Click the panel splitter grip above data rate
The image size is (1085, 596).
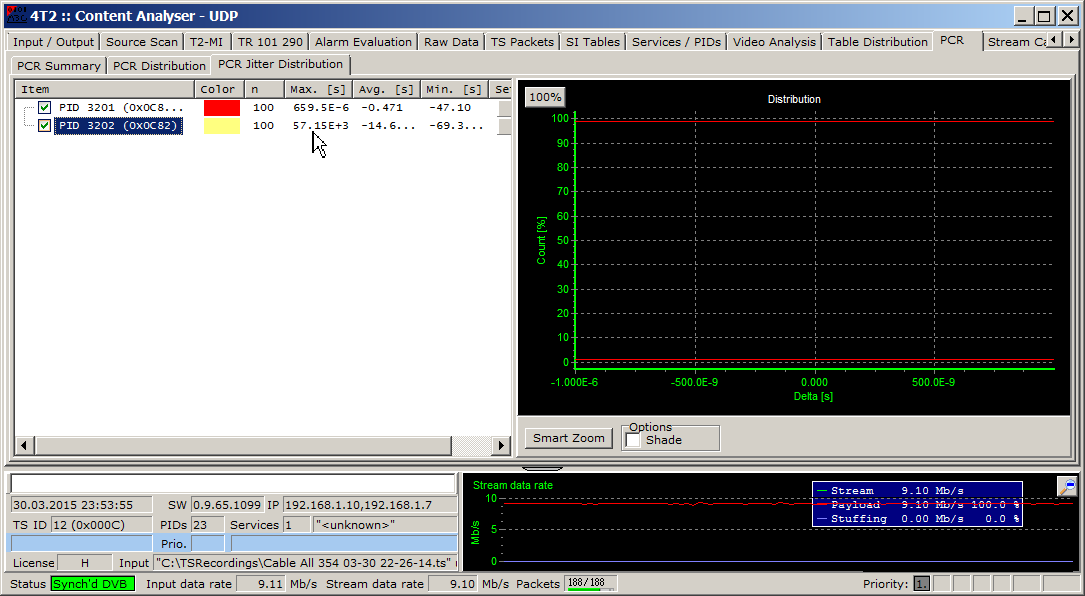pos(542,468)
